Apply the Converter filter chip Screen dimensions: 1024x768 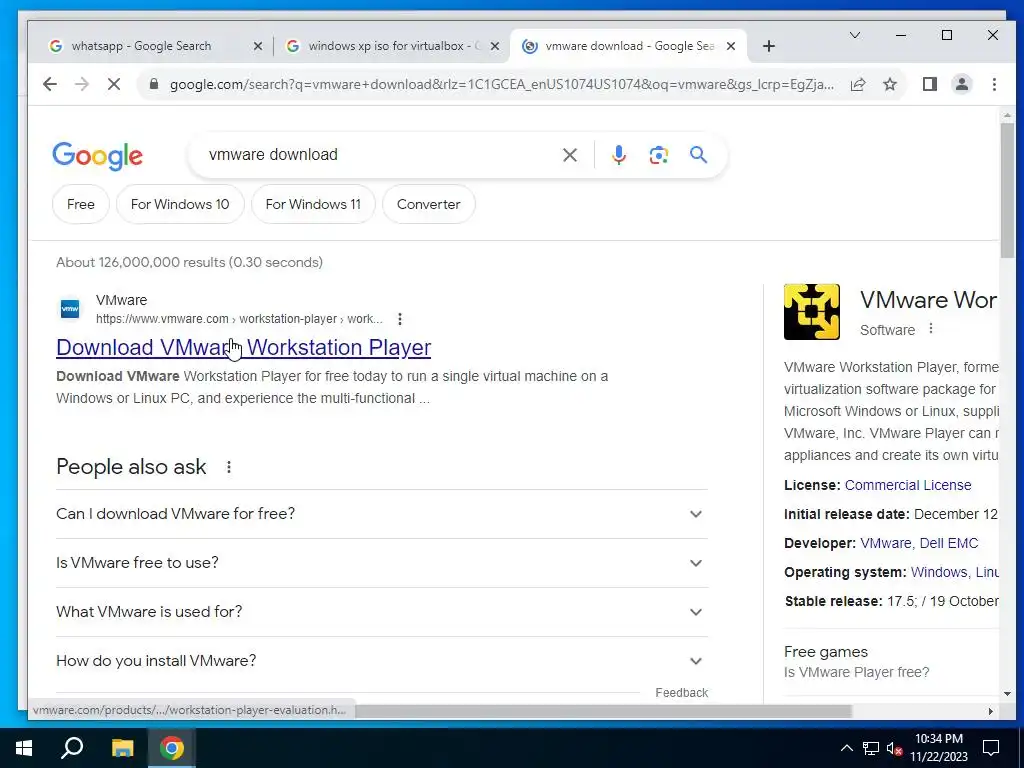tap(428, 204)
